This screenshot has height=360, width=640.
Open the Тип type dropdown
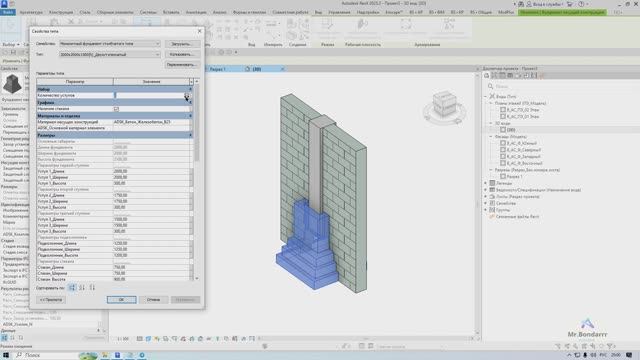[x=109, y=54]
